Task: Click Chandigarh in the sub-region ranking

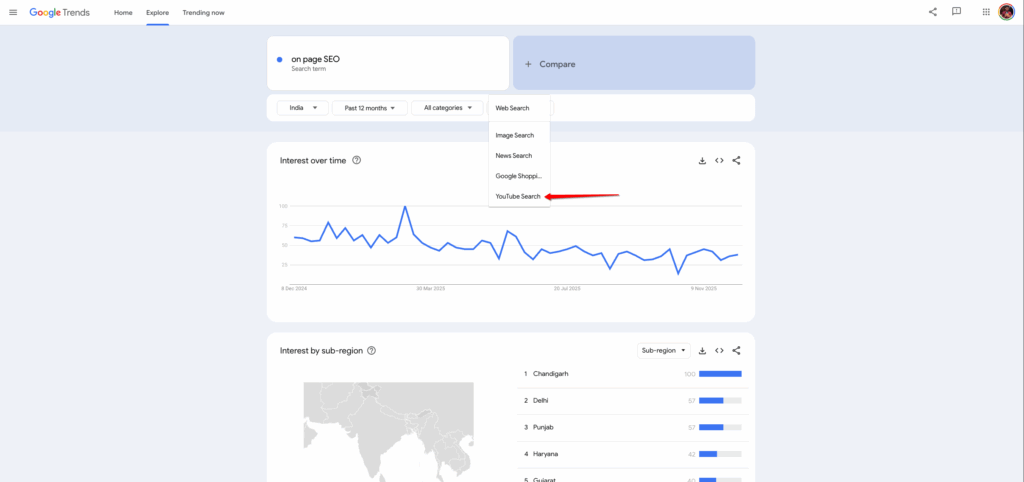Action: 551,374
